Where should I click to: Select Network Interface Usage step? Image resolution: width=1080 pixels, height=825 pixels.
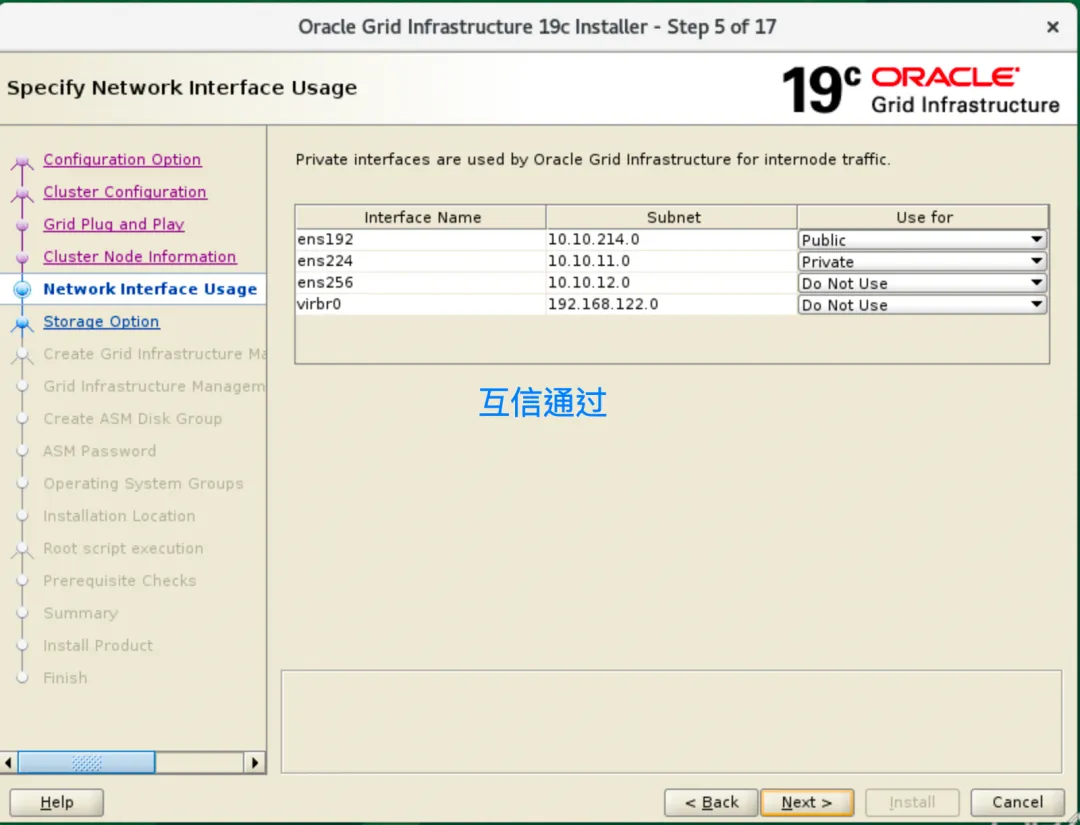coord(150,289)
